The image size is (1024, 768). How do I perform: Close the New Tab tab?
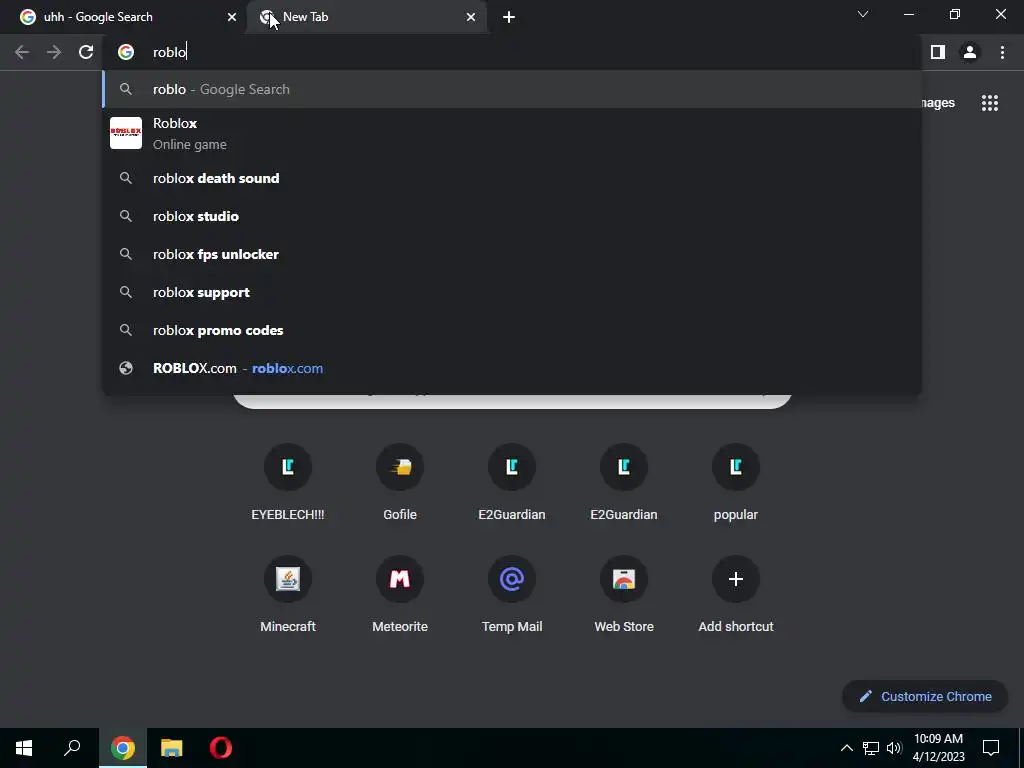pyautogui.click(x=471, y=17)
